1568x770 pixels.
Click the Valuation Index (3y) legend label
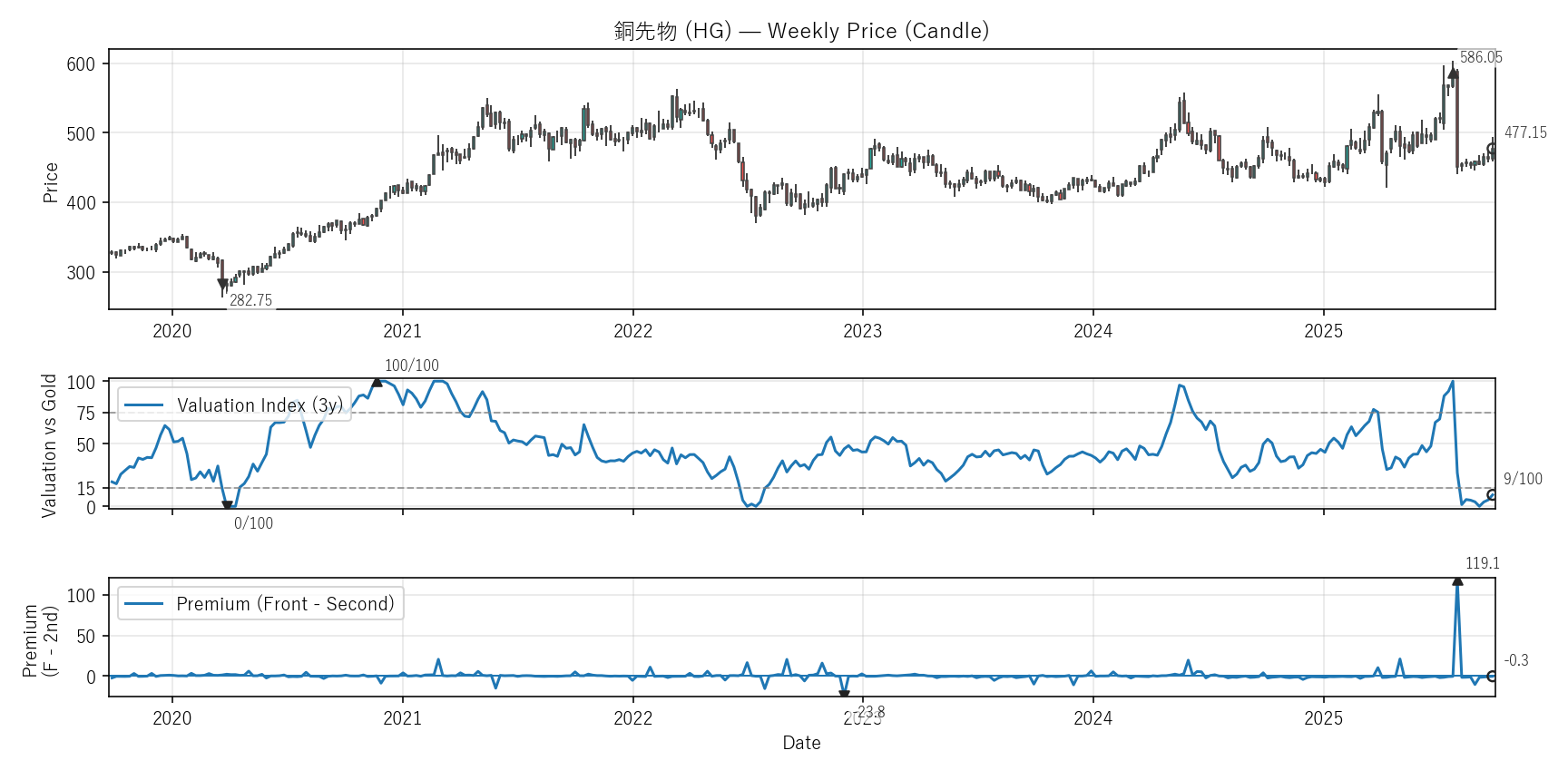[x=260, y=405]
